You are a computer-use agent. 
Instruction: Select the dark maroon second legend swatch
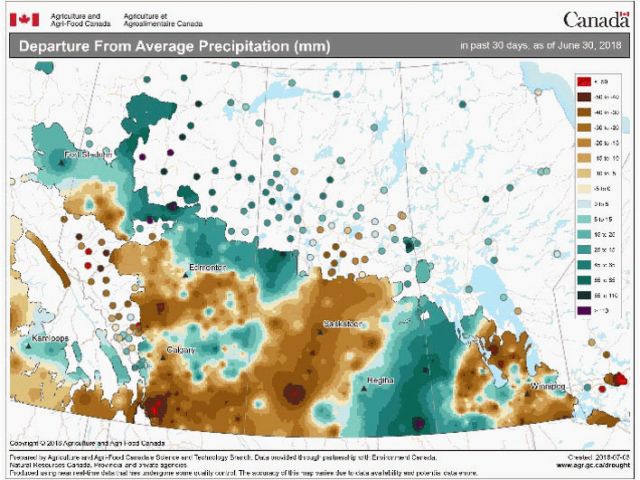pyautogui.click(x=584, y=97)
